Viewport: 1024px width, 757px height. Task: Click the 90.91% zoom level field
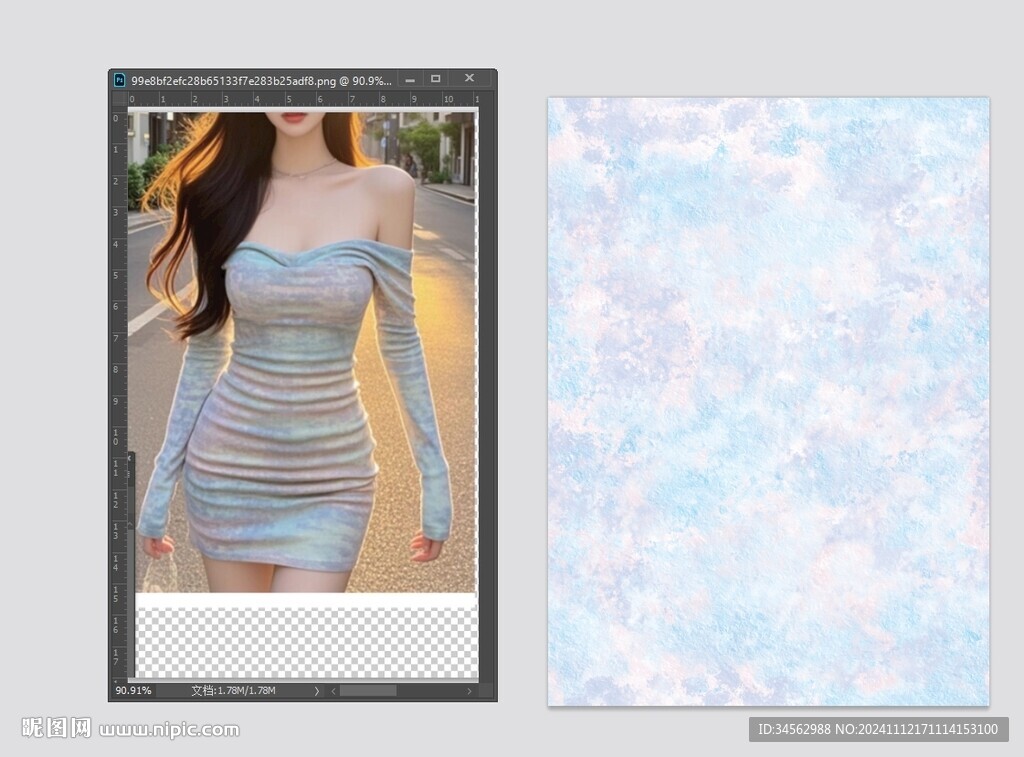pos(133,690)
